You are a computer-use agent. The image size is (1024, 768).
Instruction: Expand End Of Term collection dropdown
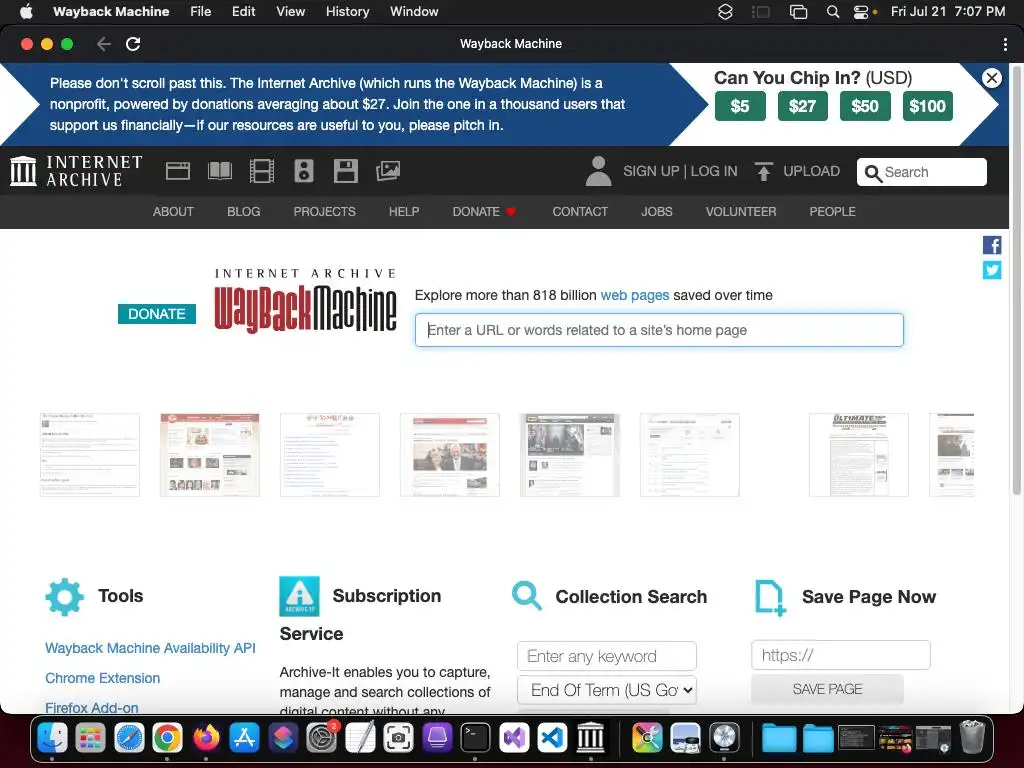607,690
